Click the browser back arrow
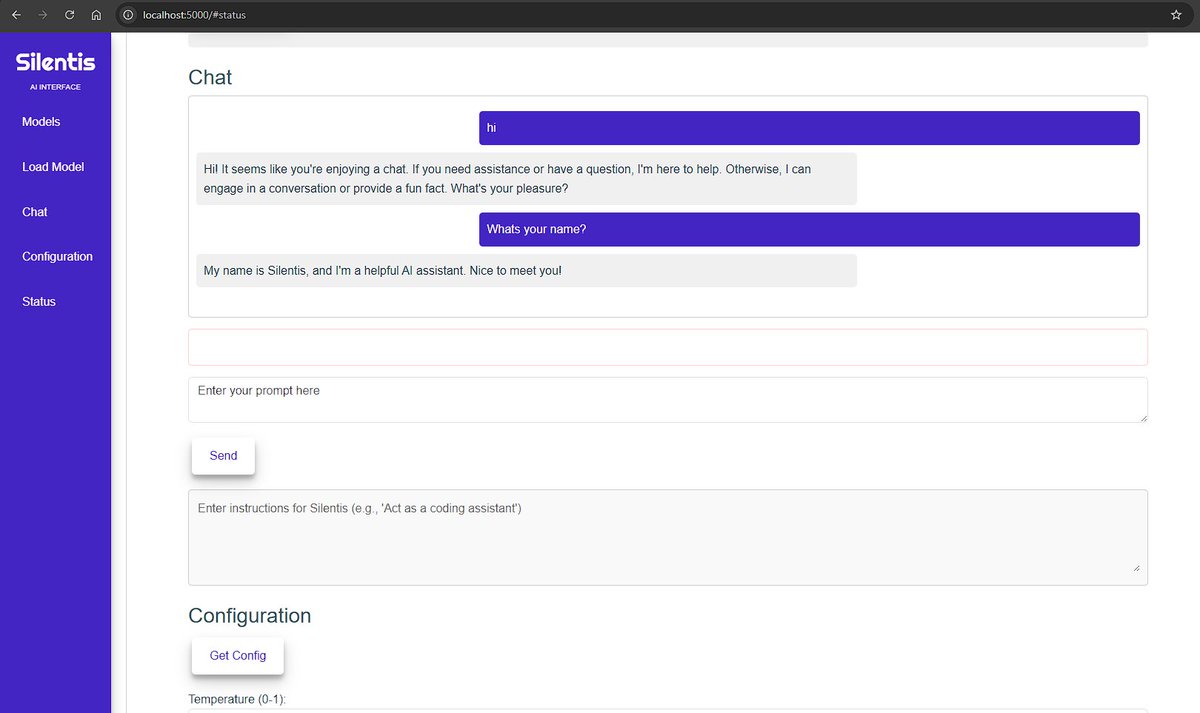1200x713 pixels. point(16,15)
